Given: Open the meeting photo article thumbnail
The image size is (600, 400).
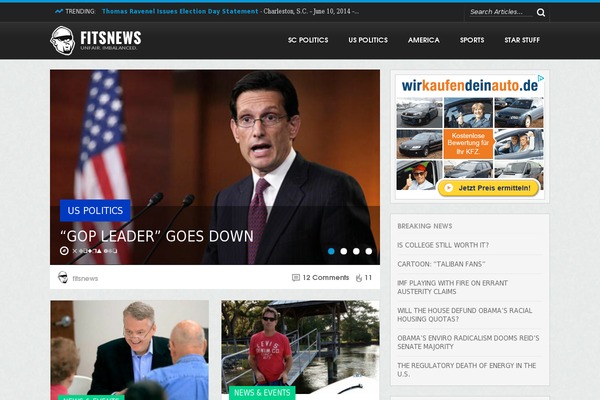Looking at the screenshot, I should click(x=129, y=350).
